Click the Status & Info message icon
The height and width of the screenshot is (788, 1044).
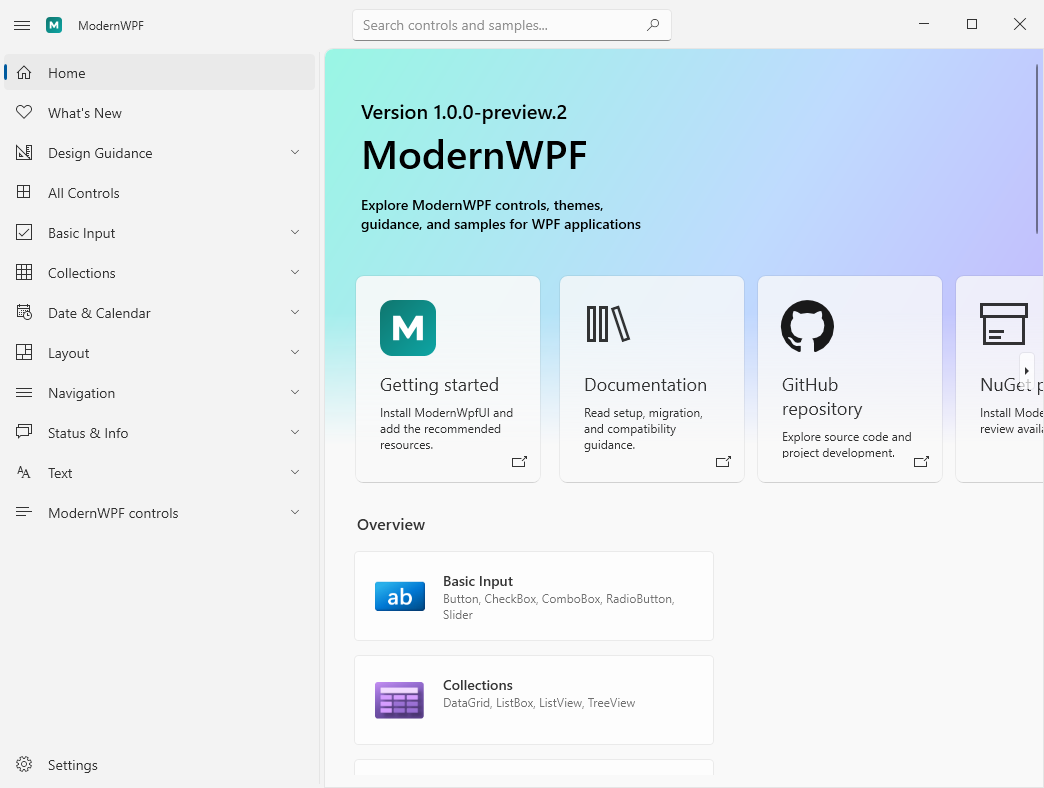(x=24, y=432)
